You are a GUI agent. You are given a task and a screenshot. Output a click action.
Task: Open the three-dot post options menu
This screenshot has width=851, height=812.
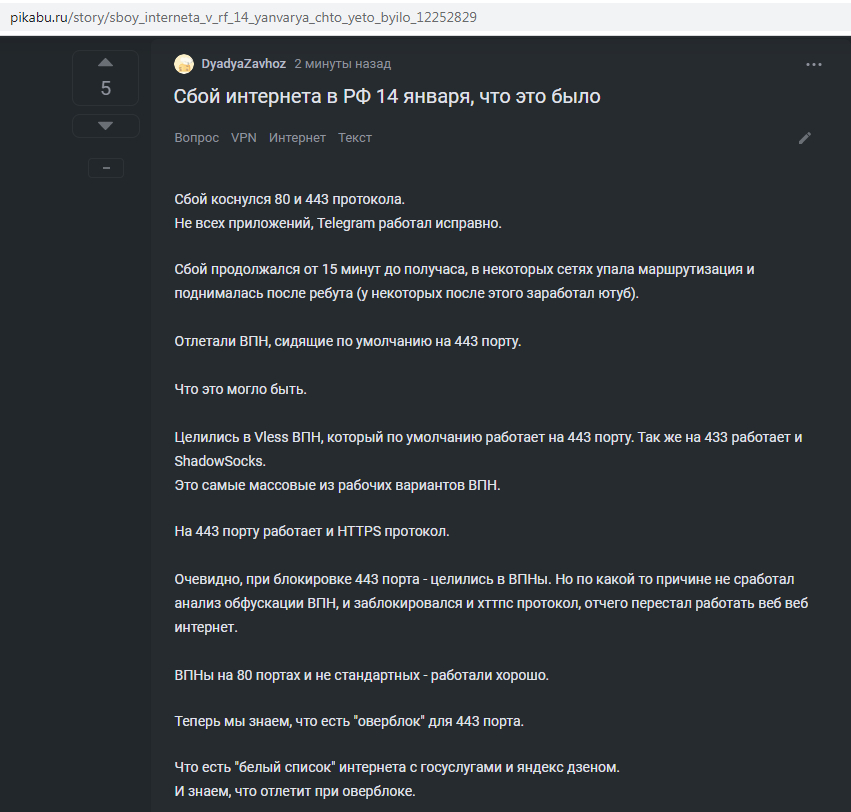coord(813,64)
